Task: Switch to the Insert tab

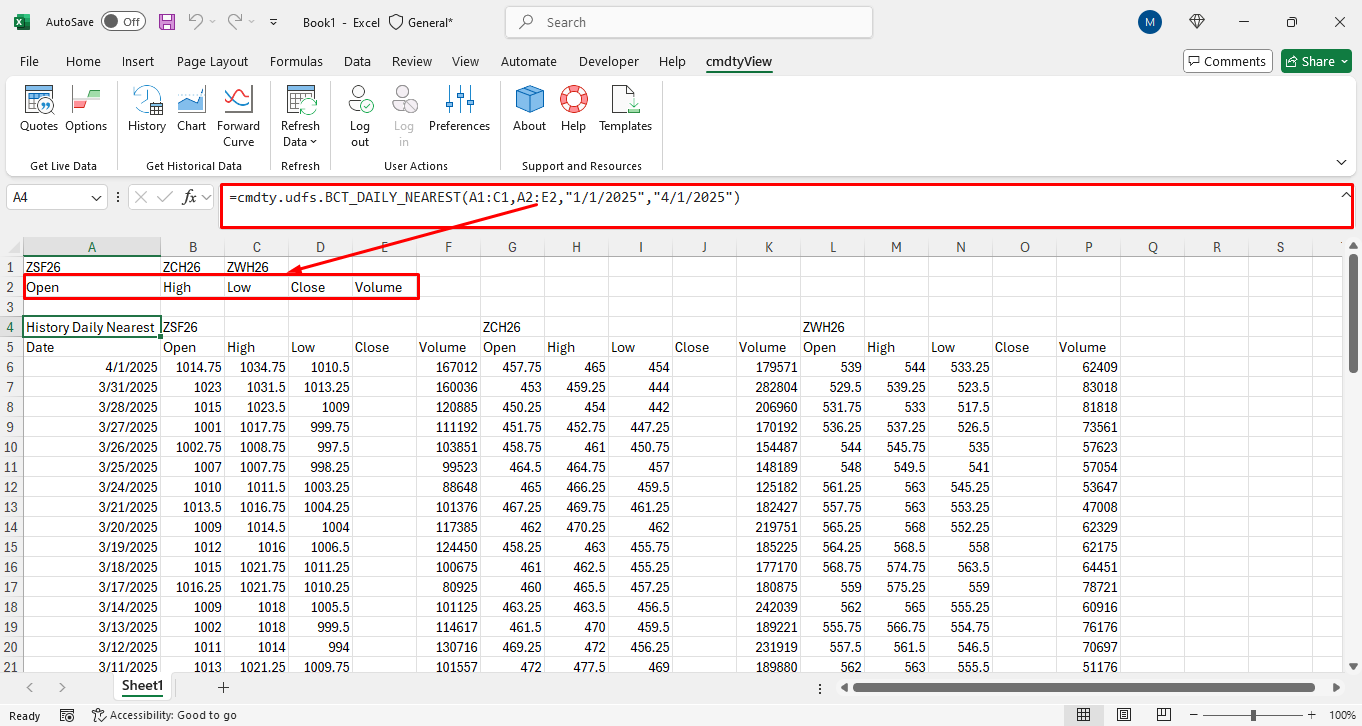Action: pyautogui.click(x=138, y=61)
